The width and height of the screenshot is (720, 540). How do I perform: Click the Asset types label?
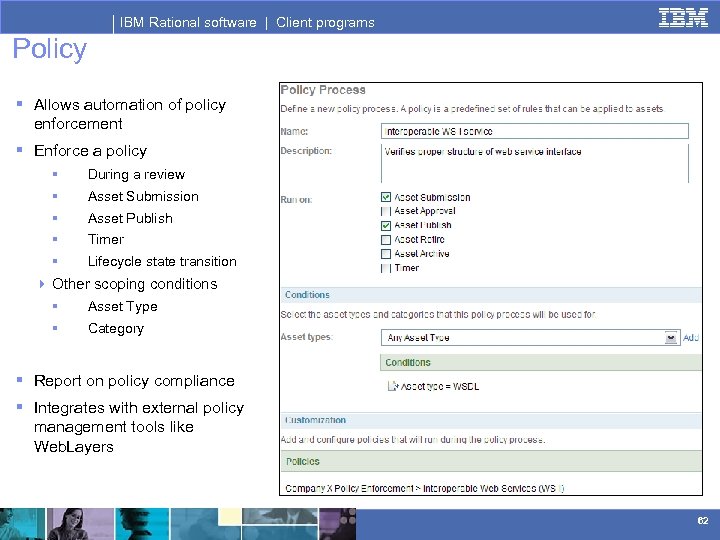pyautogui.click(x=307, y=337)
